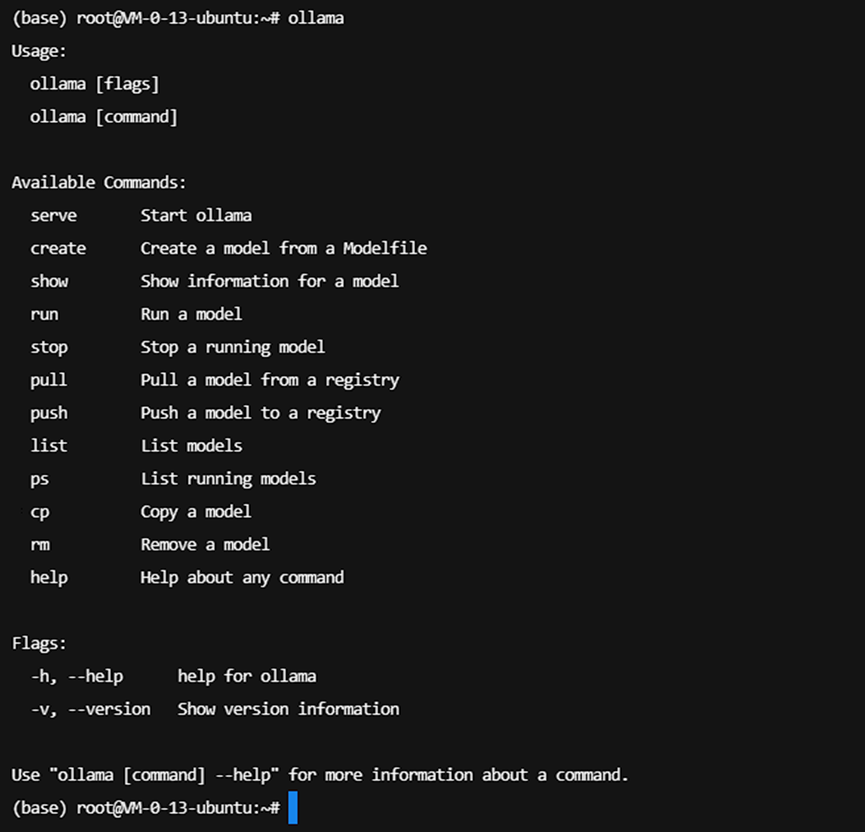865x832 pixels.
Task: Click the 'show' command in the list
Action: (x=49, y=281)
